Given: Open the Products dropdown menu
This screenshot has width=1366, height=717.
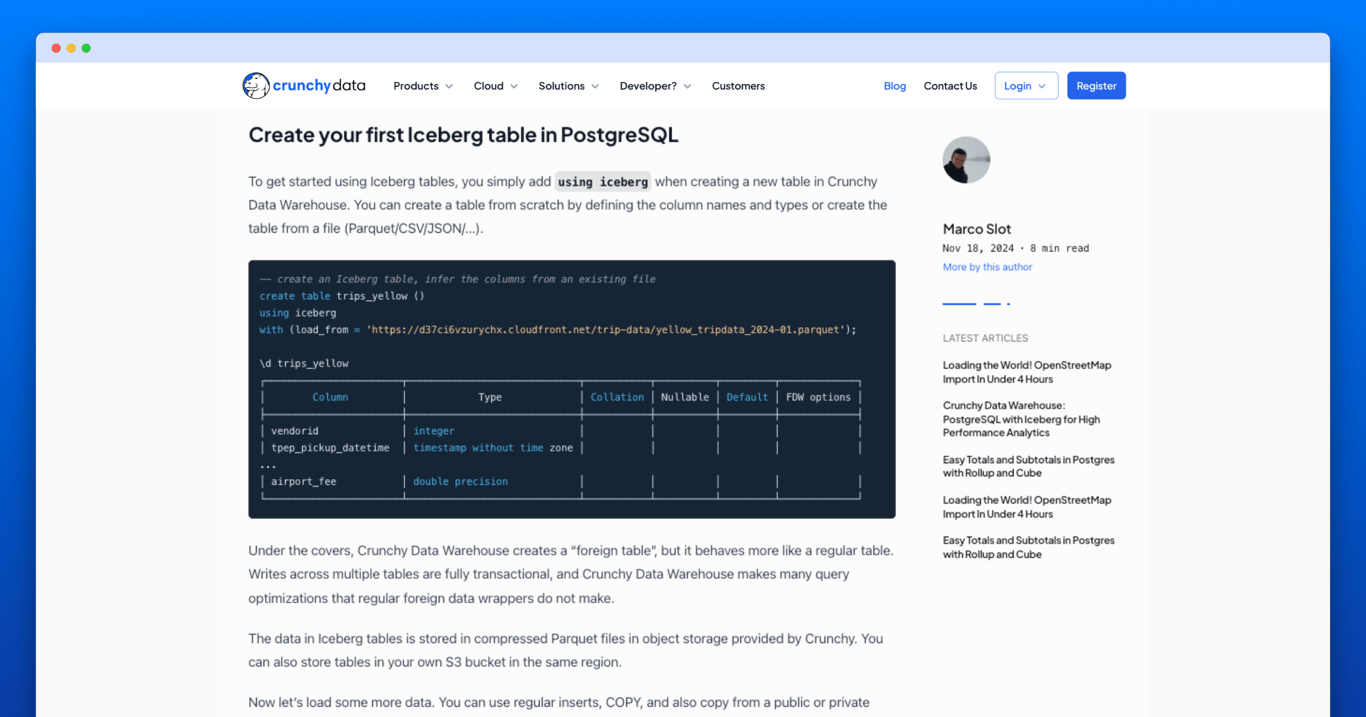Looking at the screenshot, I should click(423, 86).
